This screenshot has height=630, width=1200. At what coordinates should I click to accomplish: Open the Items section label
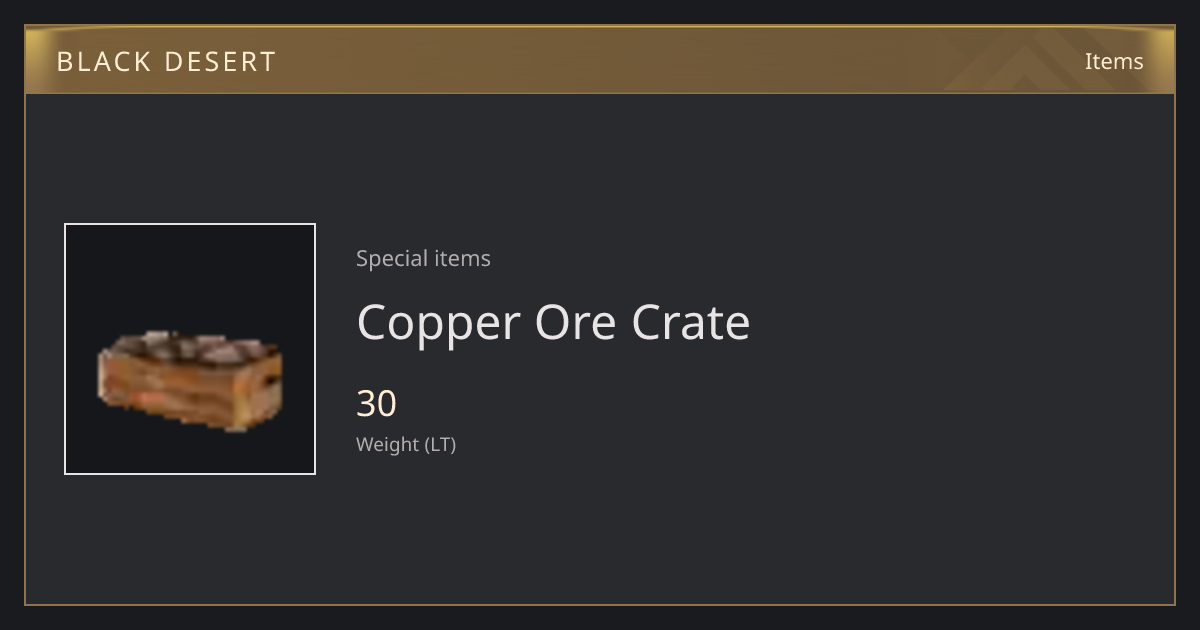coord(1114,61)
